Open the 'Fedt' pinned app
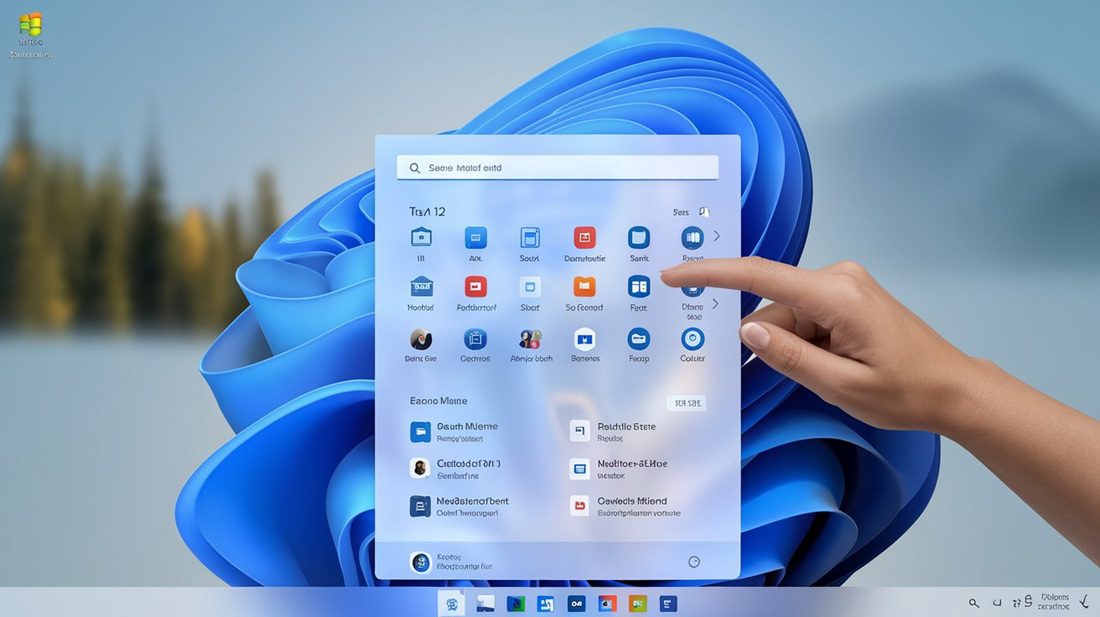Screen dimensions: 1100x617 pyautogui.click(x=638, y=287)
